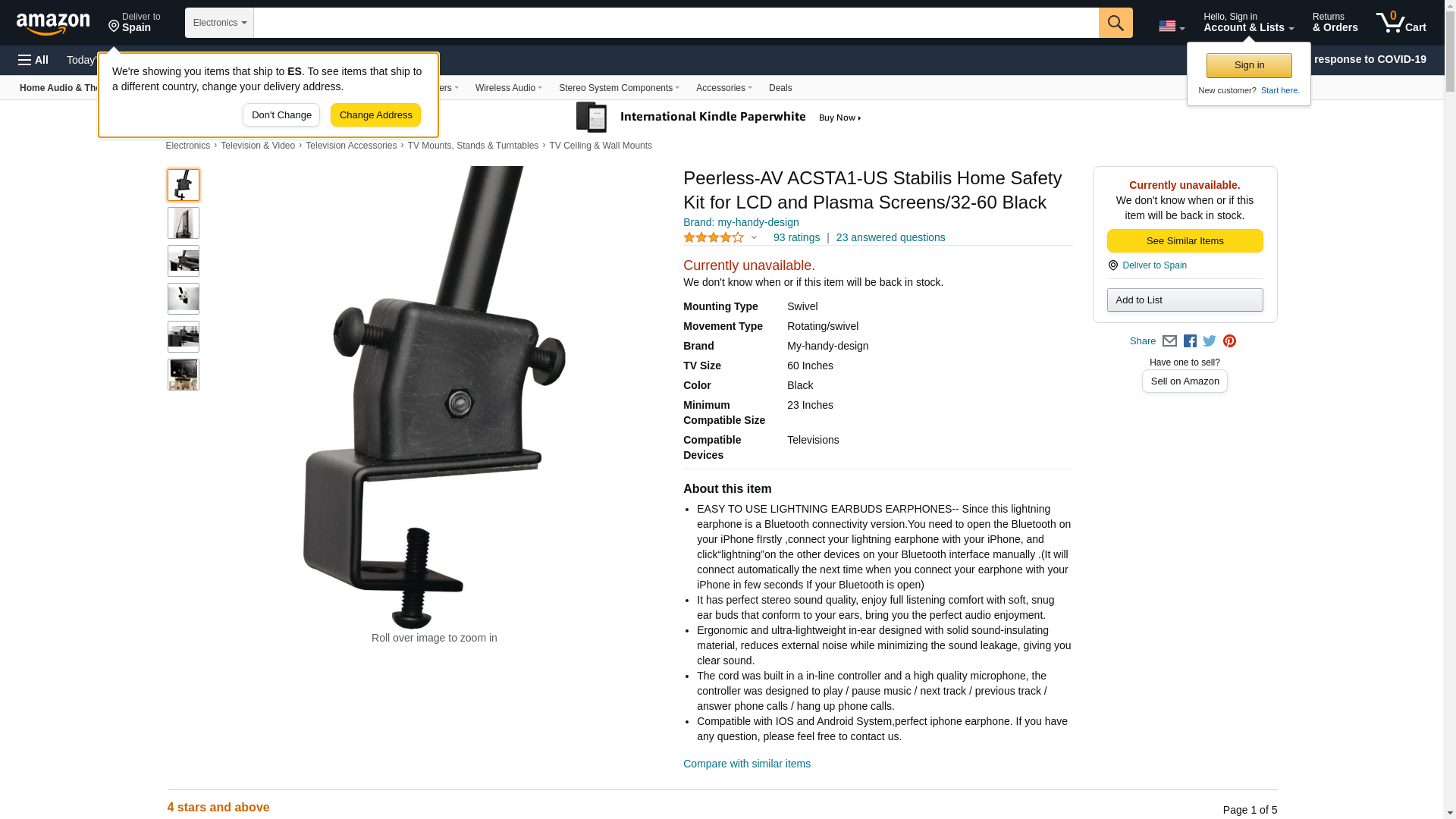Open the 23 answered questions link
The width and height of the screenshot is (1456, 819).
[x=890, y=238]
